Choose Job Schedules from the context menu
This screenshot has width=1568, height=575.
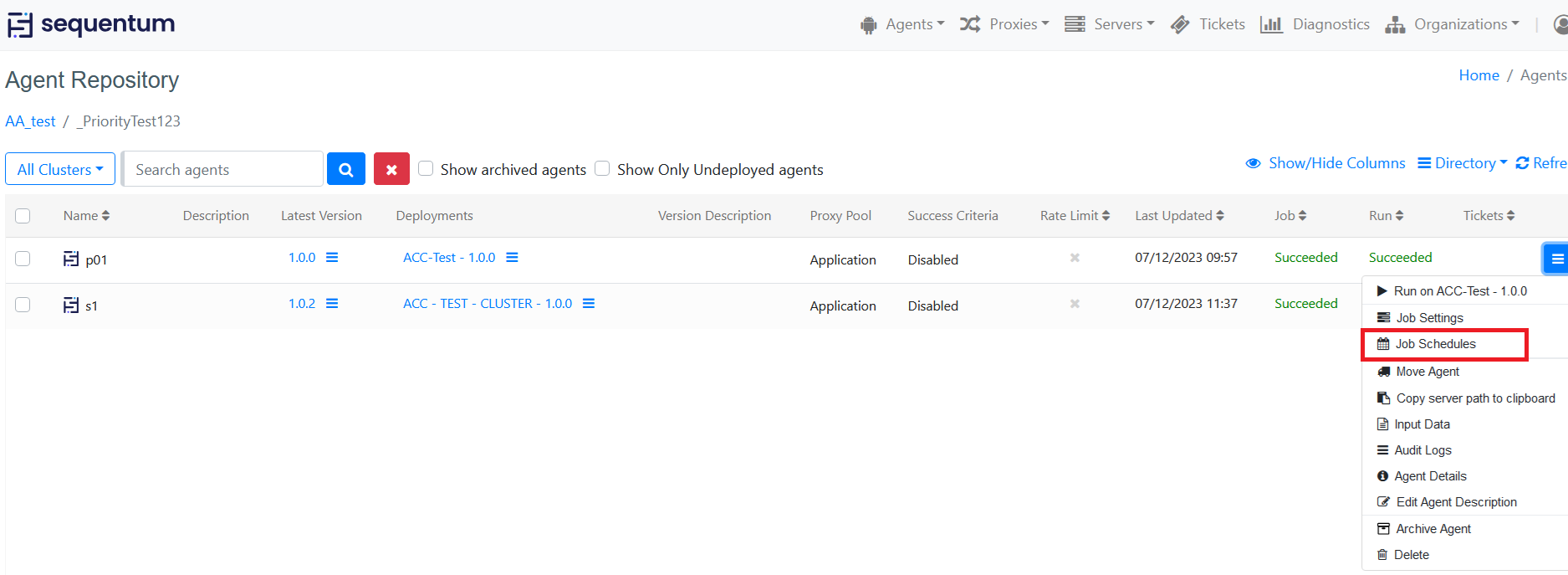pyautogui.click(x=1435, y=344)
